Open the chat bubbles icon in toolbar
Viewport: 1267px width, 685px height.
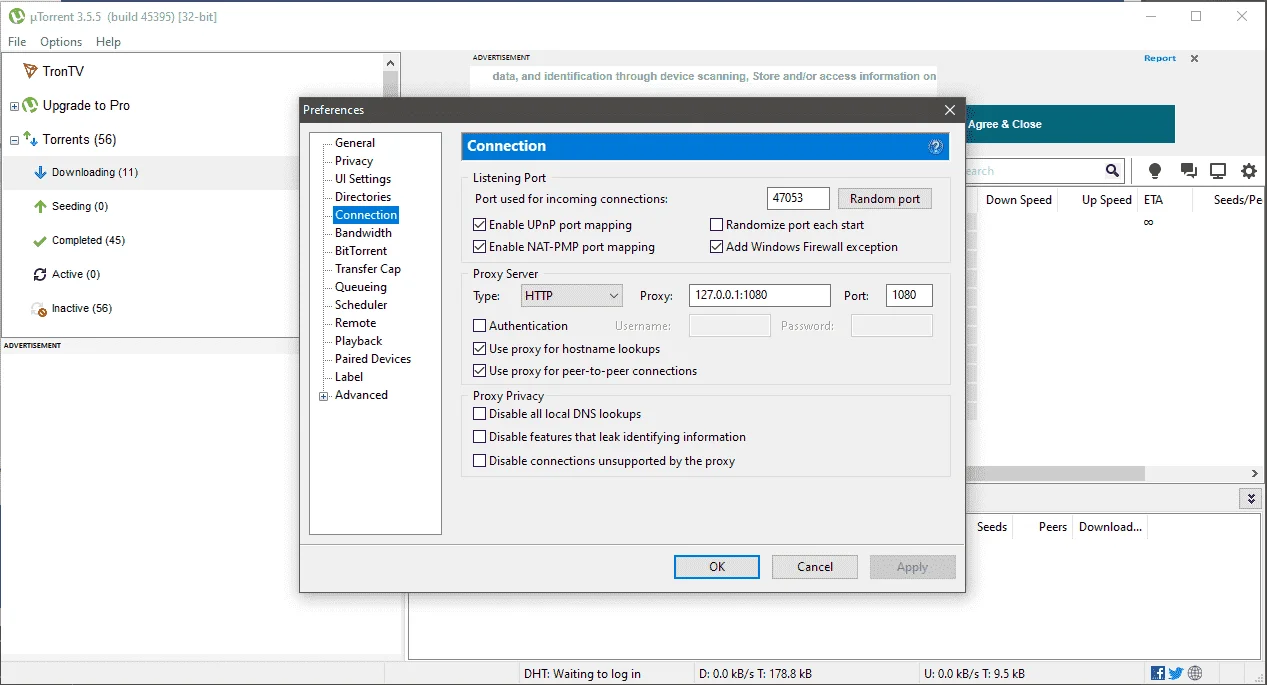[x=1188, y=171]
